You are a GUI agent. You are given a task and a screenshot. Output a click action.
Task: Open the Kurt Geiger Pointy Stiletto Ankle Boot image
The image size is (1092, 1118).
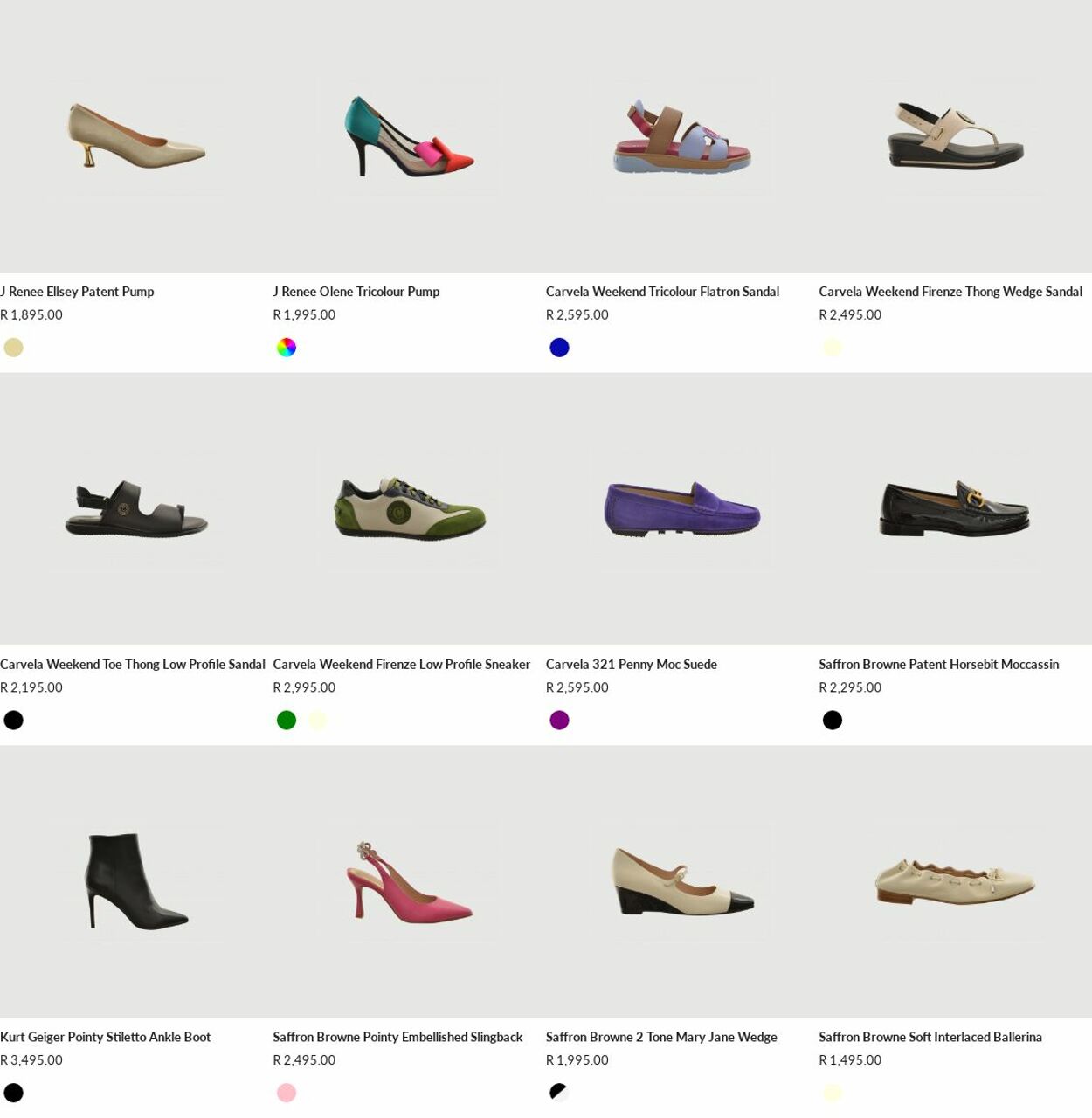[136, 882]
